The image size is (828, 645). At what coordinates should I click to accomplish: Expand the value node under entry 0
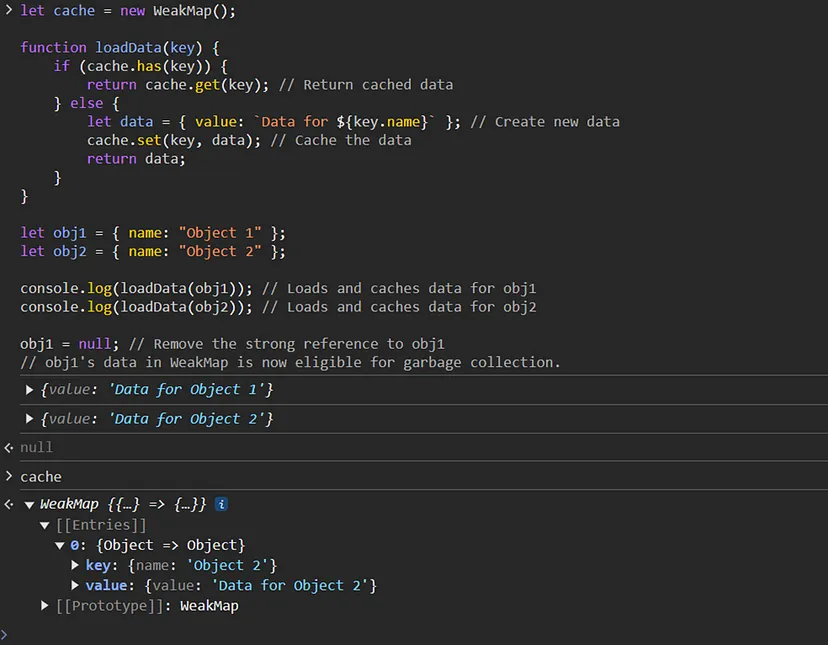[76, 585]
